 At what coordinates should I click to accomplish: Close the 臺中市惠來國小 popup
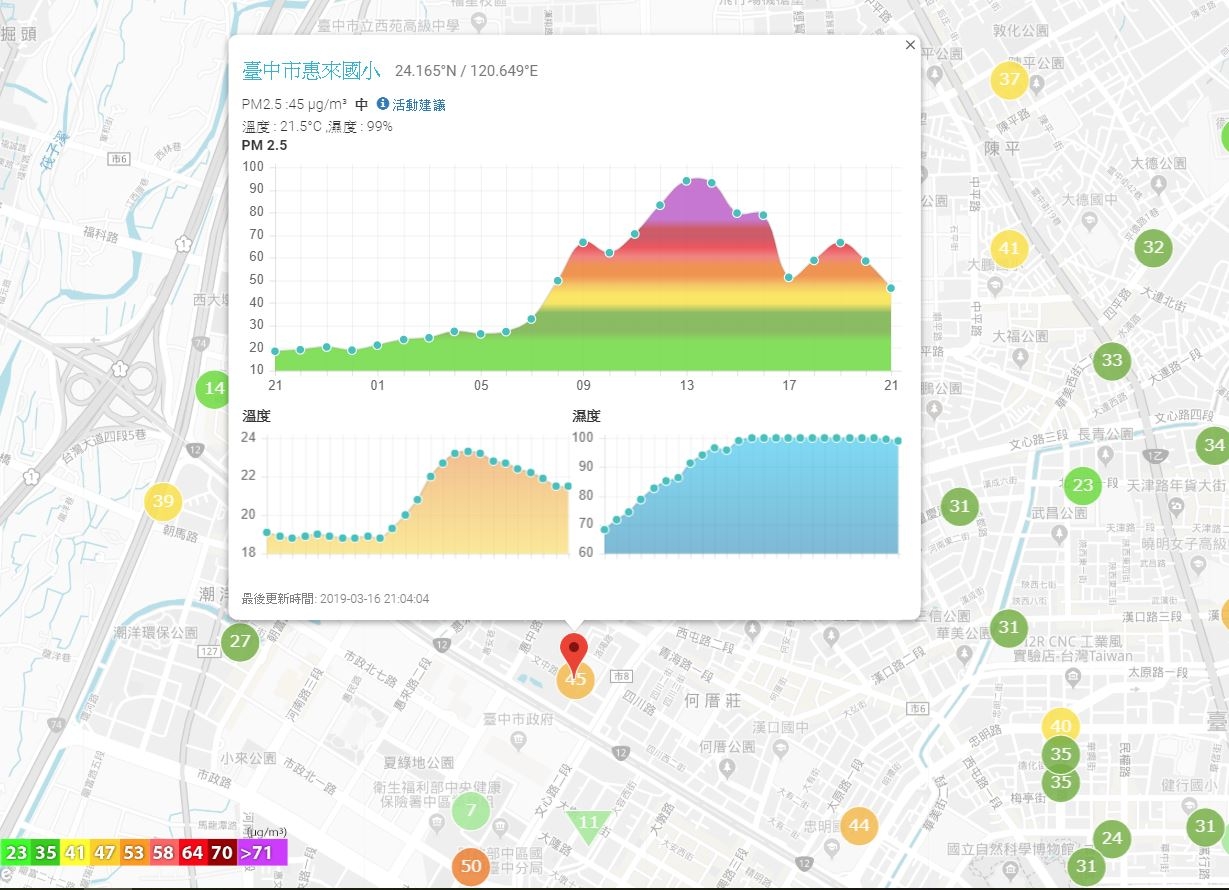909,45
